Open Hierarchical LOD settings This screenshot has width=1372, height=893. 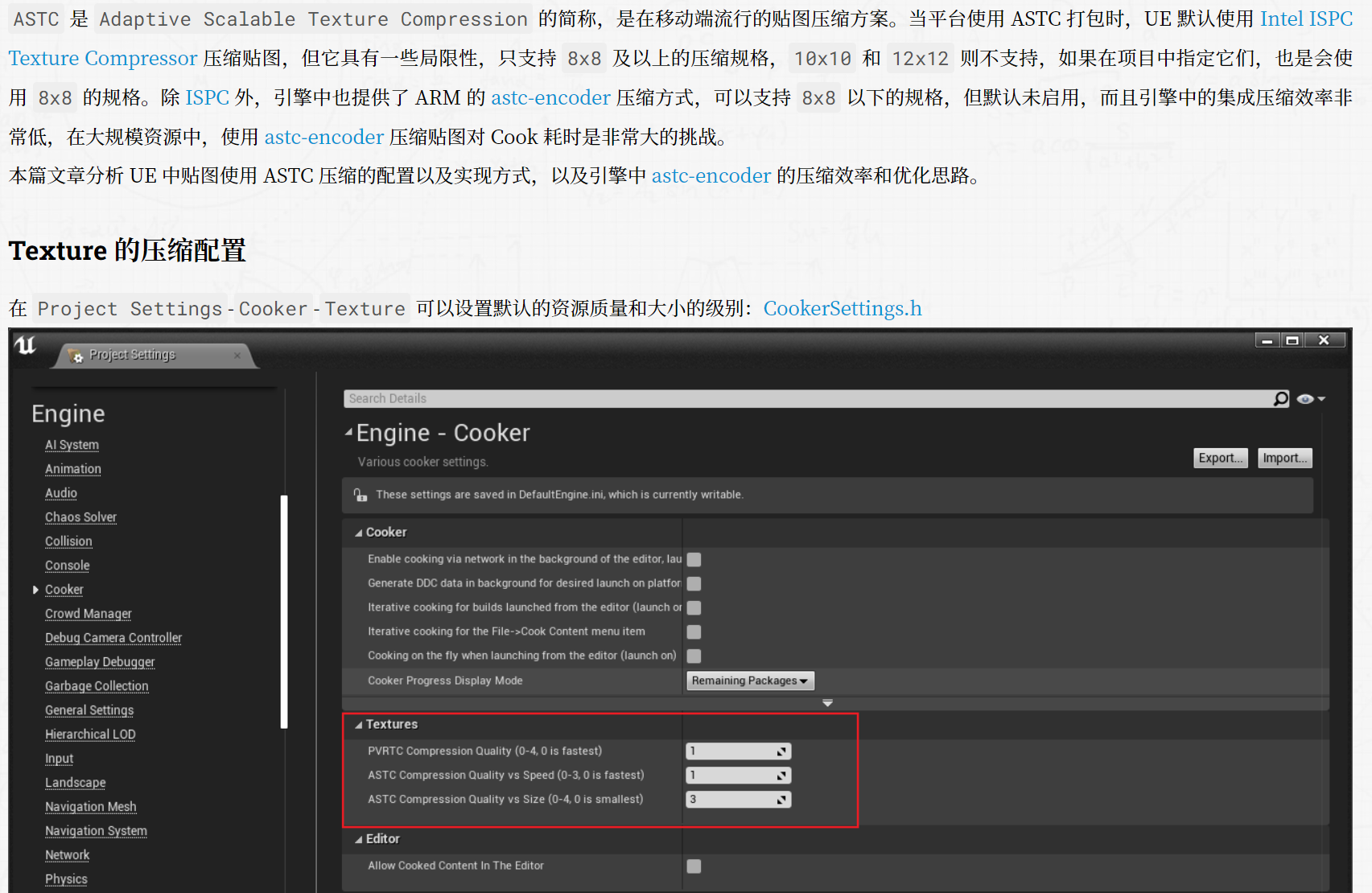pyautogui.click(x=90, y=735)
